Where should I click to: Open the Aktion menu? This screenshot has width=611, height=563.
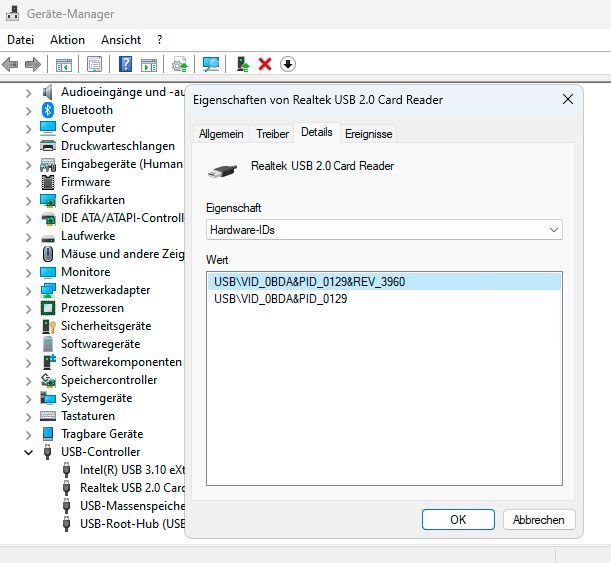(67, 40)
